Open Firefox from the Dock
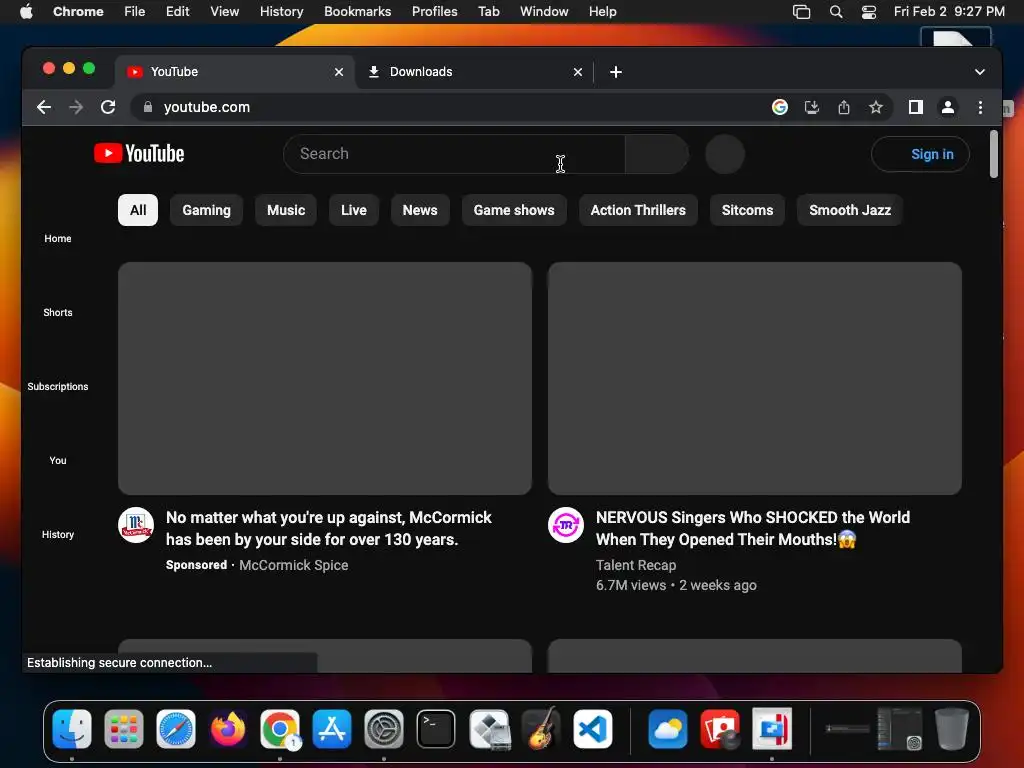The width and height of the screenshot is (1024, 768). [x=228, y=729]
